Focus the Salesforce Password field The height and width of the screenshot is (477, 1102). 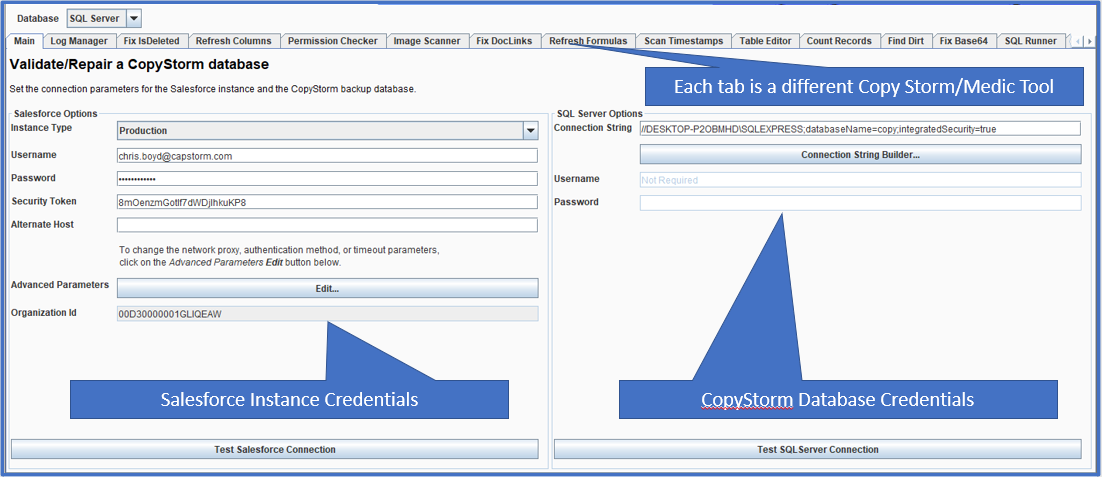click(328, 178)
